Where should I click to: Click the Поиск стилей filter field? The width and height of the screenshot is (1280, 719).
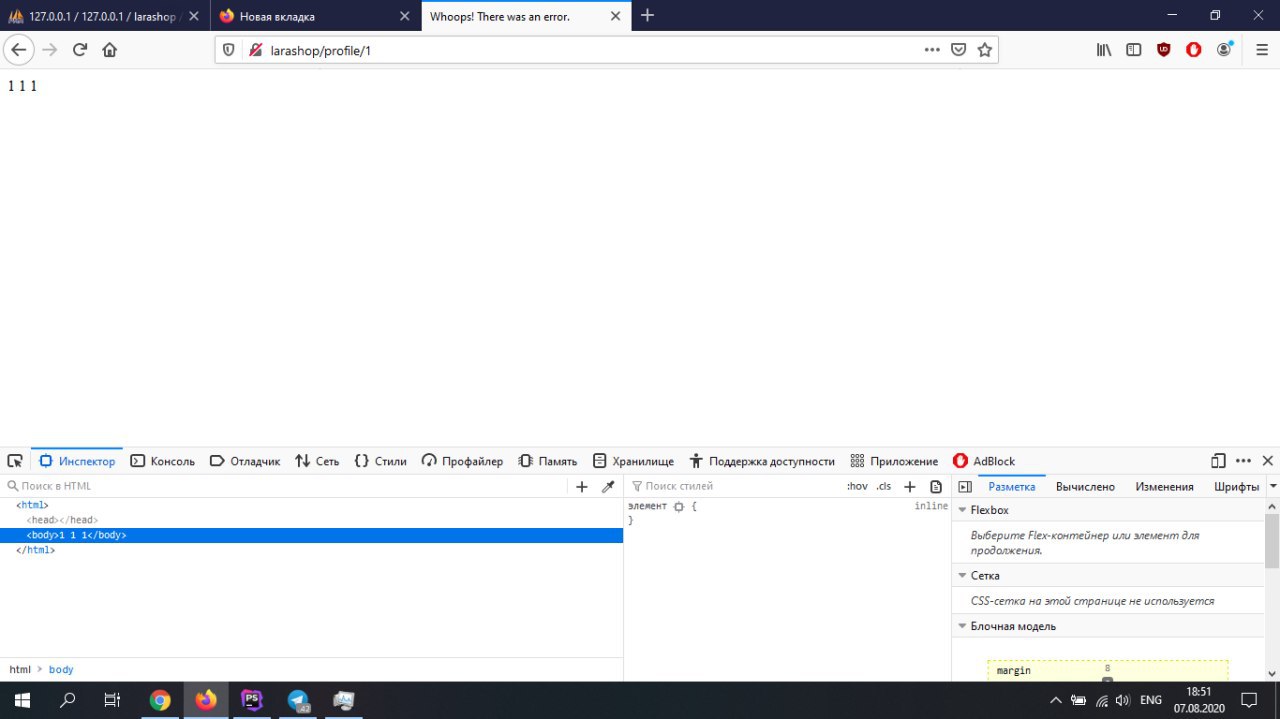(x=735, y=486)
